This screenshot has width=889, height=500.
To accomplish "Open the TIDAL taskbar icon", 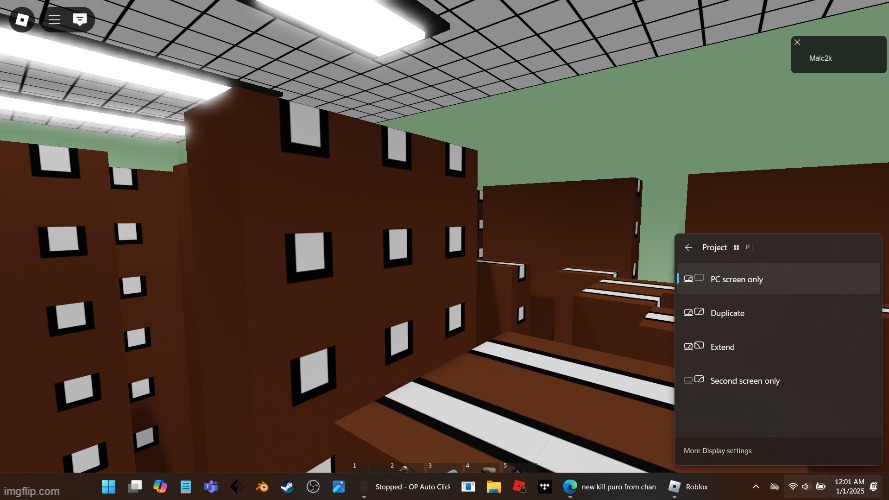I will tap(545, 486).
